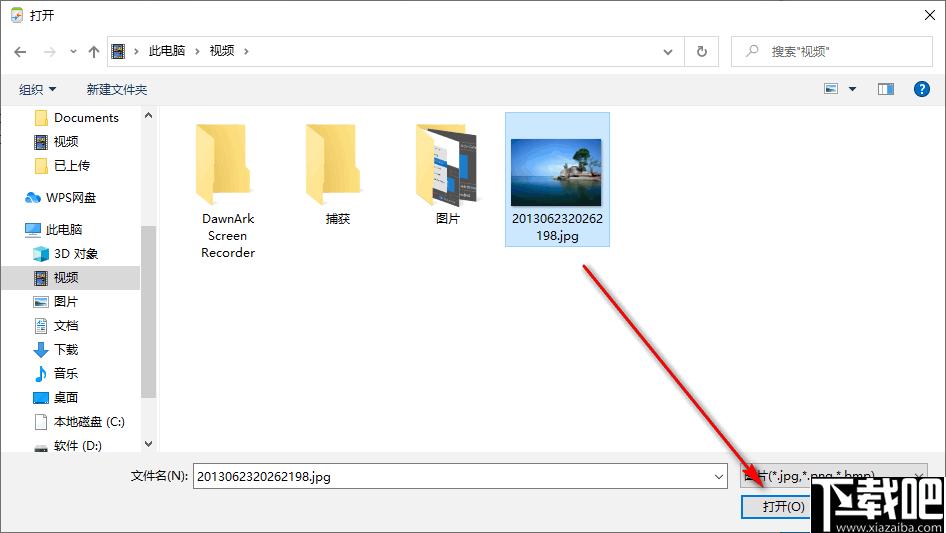Select the 捕获 folder

pos(338,174)
